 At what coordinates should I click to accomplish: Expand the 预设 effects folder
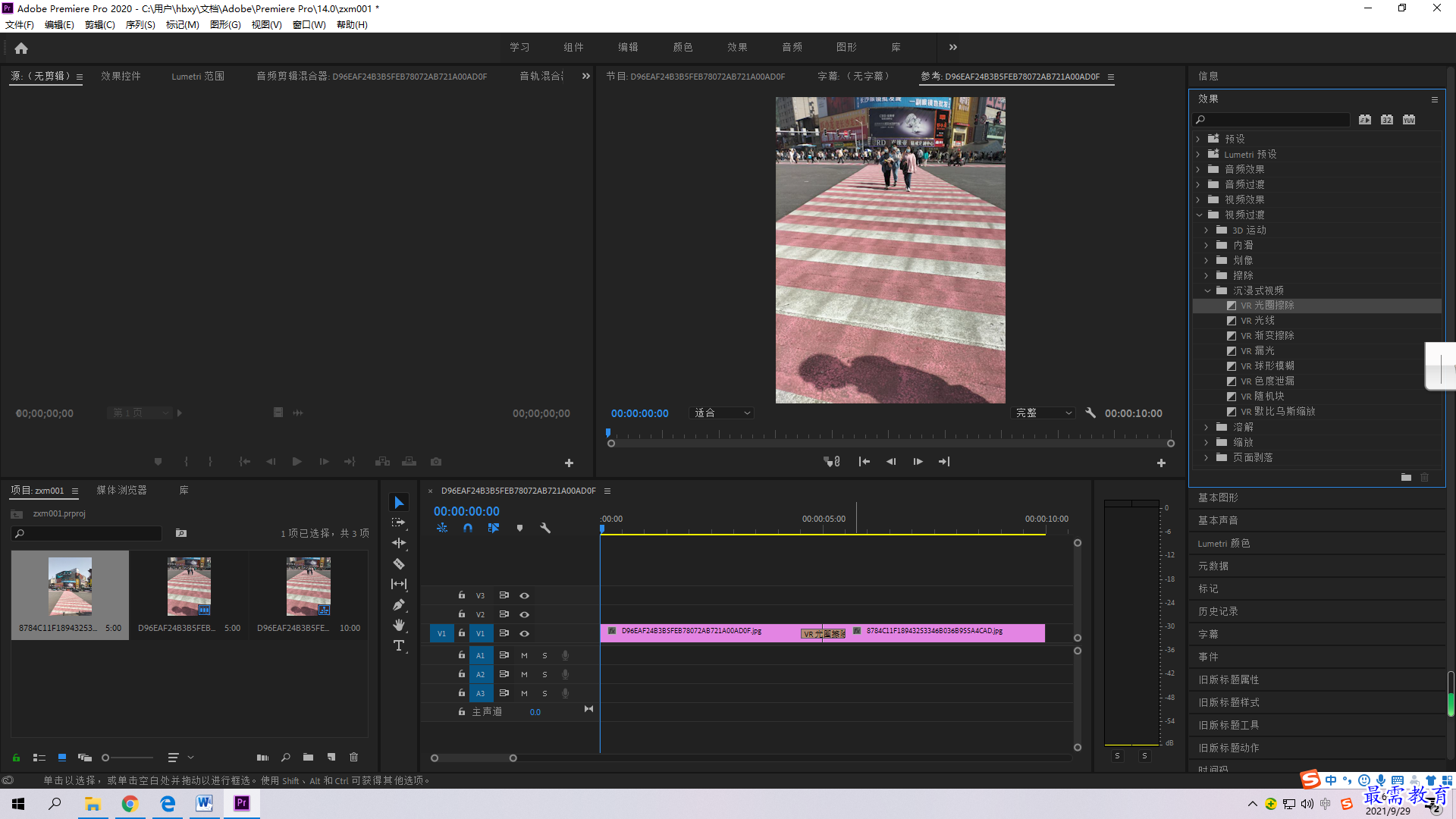pos(1198,139)
